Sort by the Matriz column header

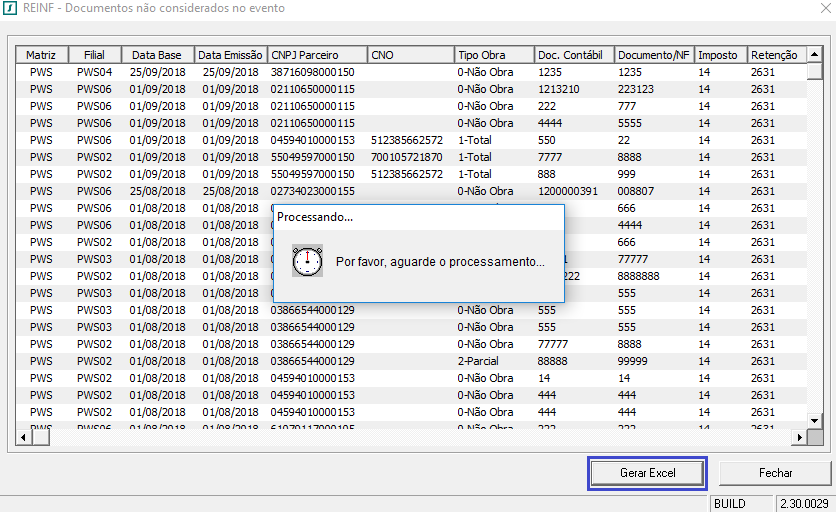[41, 55]
